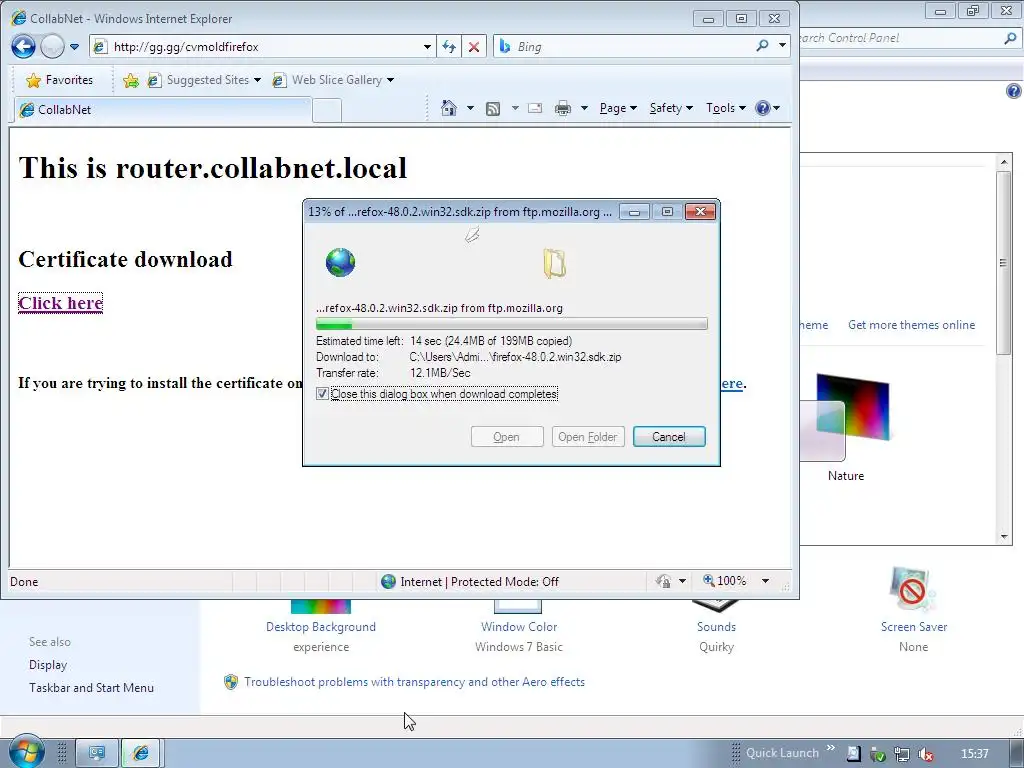Open Control Panel help question mark icon
1024x768 pixels.
(x=1014, y=91)
